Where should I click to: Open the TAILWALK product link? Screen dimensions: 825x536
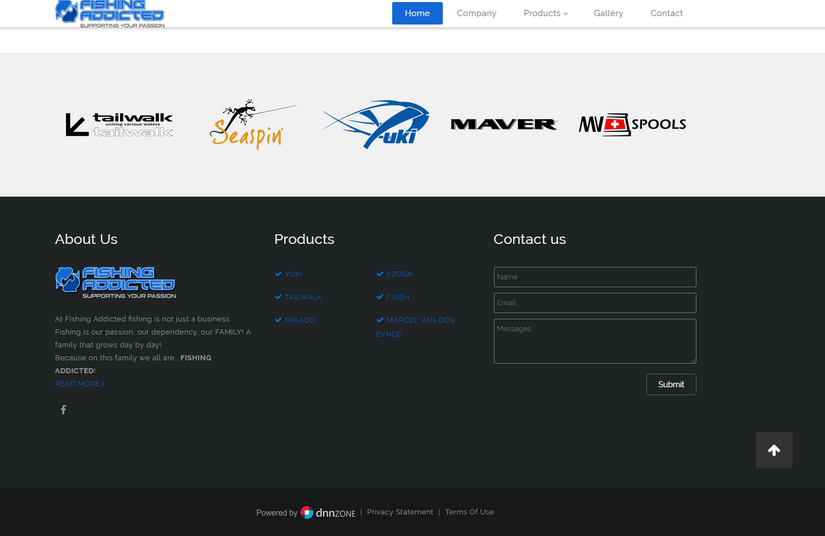click(303, 297)
